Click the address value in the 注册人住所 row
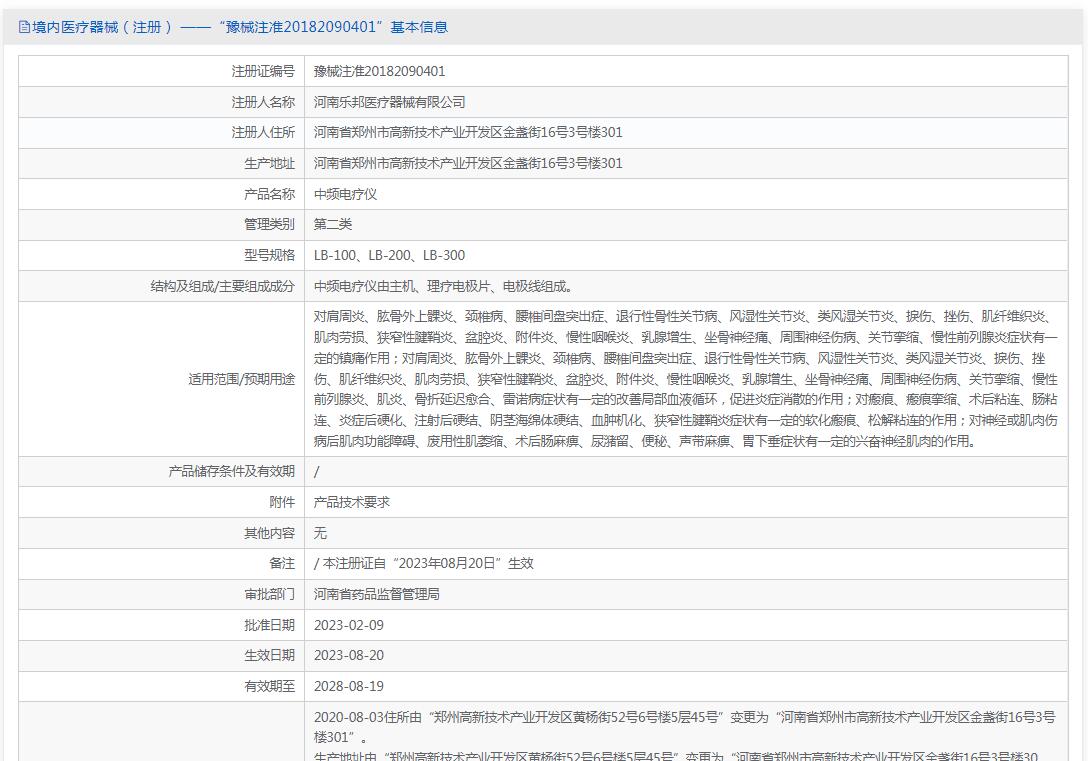This screenshot has height=761, width=1088. click(467, 132)
